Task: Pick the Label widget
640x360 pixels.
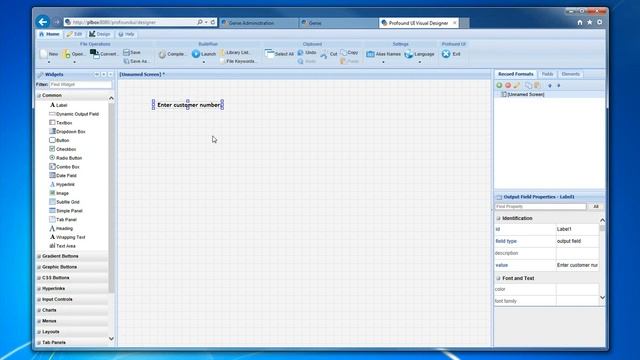Action: 58,105
